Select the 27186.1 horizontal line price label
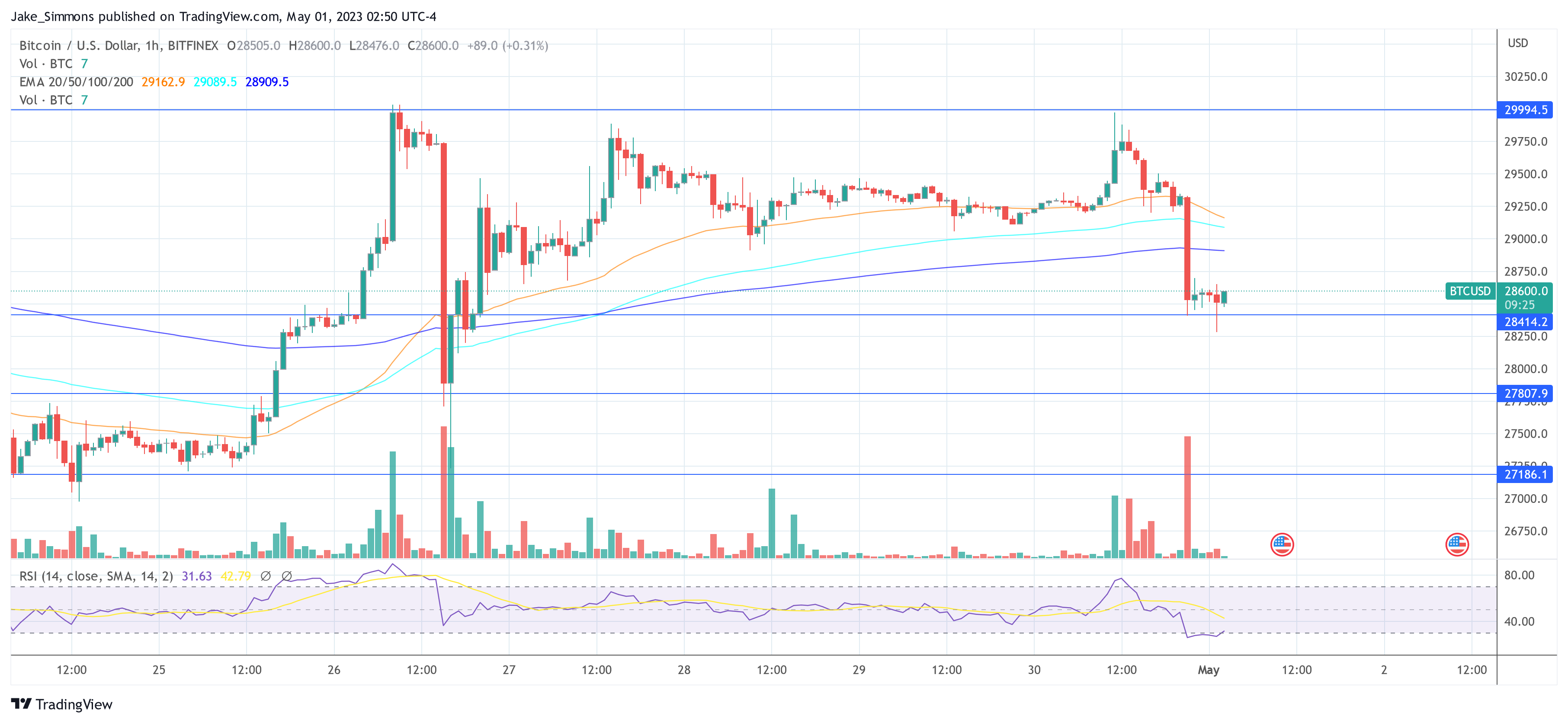 1525,475
